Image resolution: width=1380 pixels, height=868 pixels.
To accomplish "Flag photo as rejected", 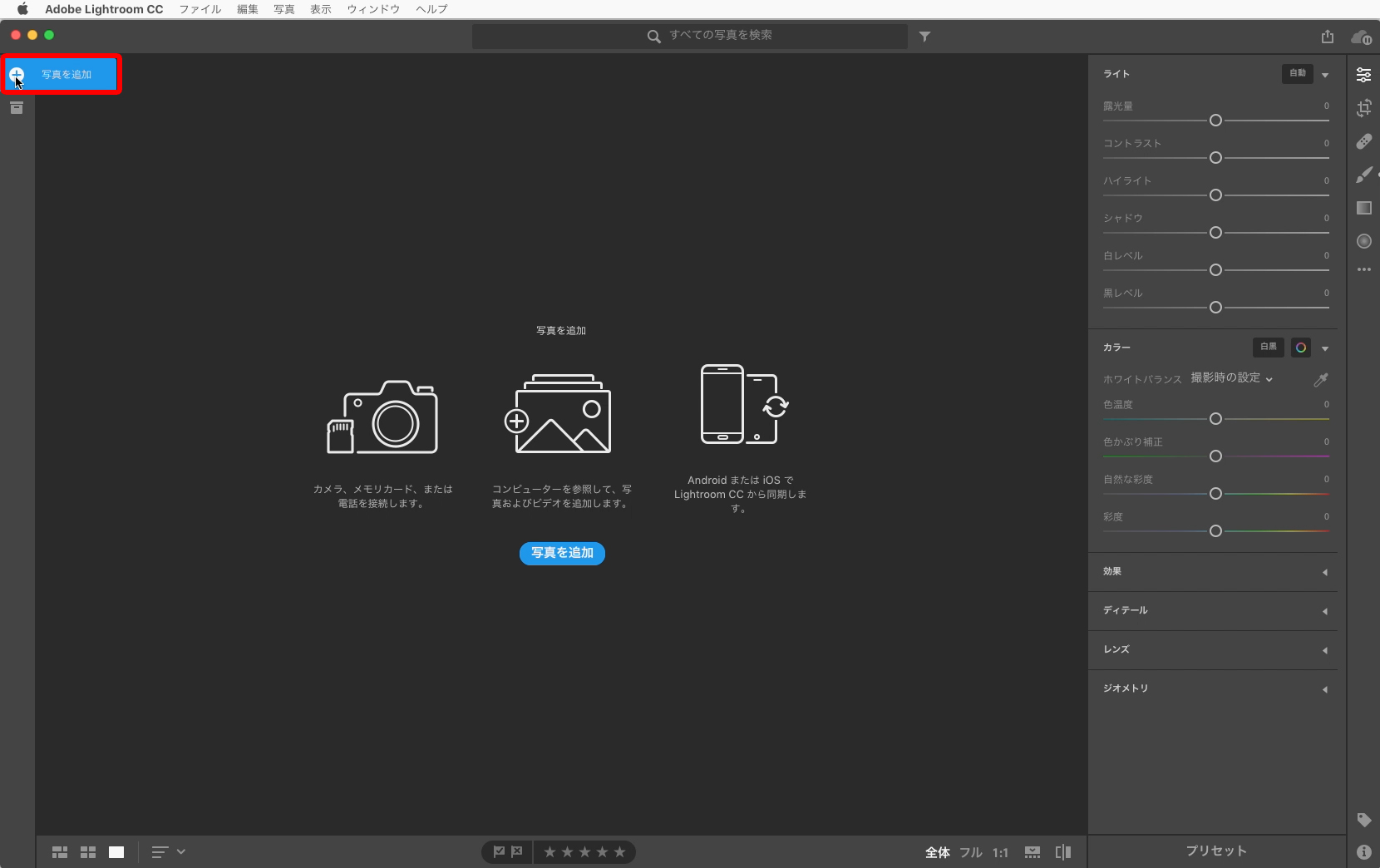I will pos(517,852).
